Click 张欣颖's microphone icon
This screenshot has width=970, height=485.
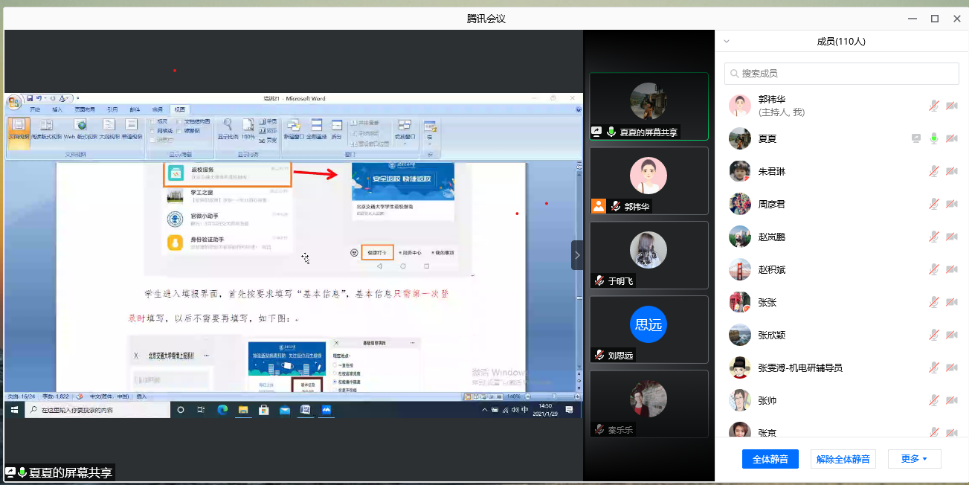(x=934, y=335)
